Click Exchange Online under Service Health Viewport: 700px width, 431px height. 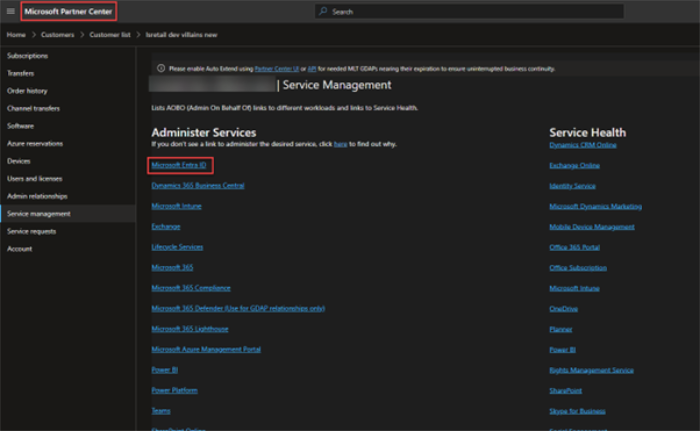click(574, 165)
